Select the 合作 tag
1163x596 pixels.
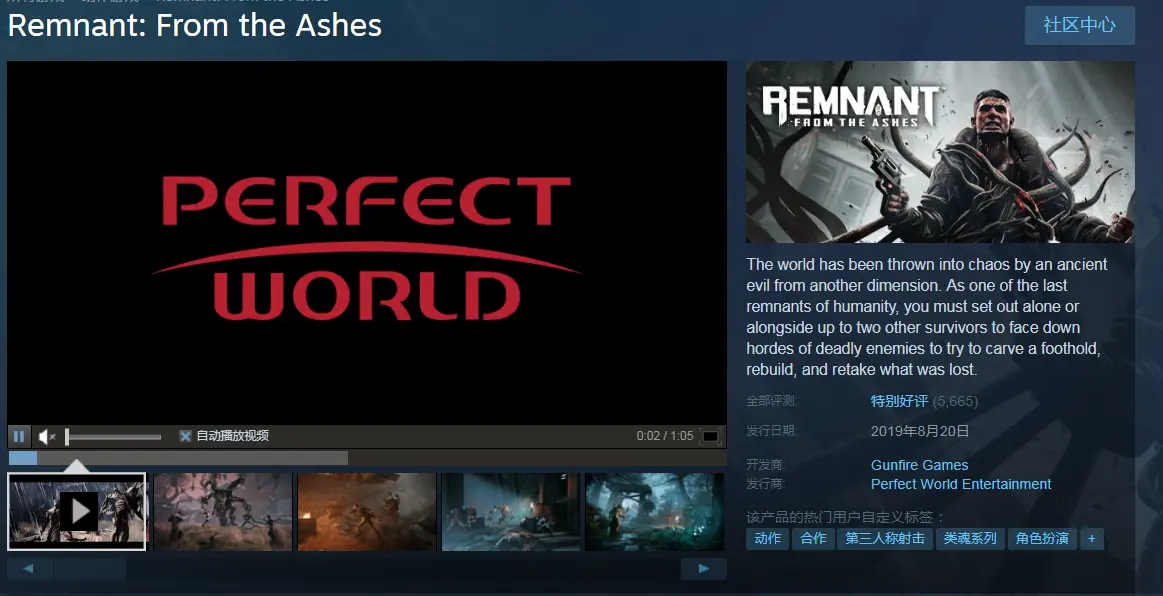click(813, 538)
